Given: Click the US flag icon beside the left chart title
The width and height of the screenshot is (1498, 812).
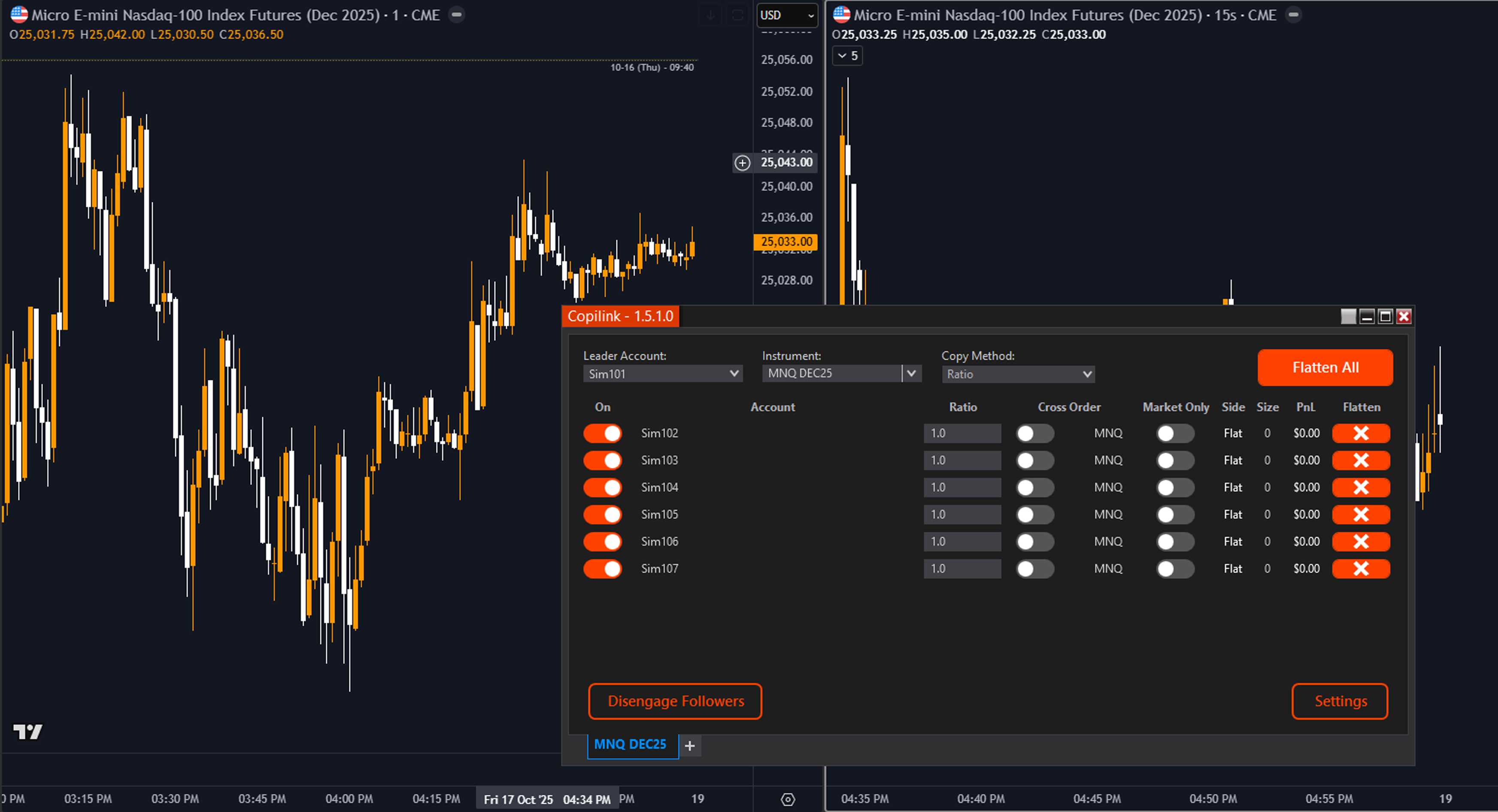Looking at the screenshot, I should tap(20, 15).
